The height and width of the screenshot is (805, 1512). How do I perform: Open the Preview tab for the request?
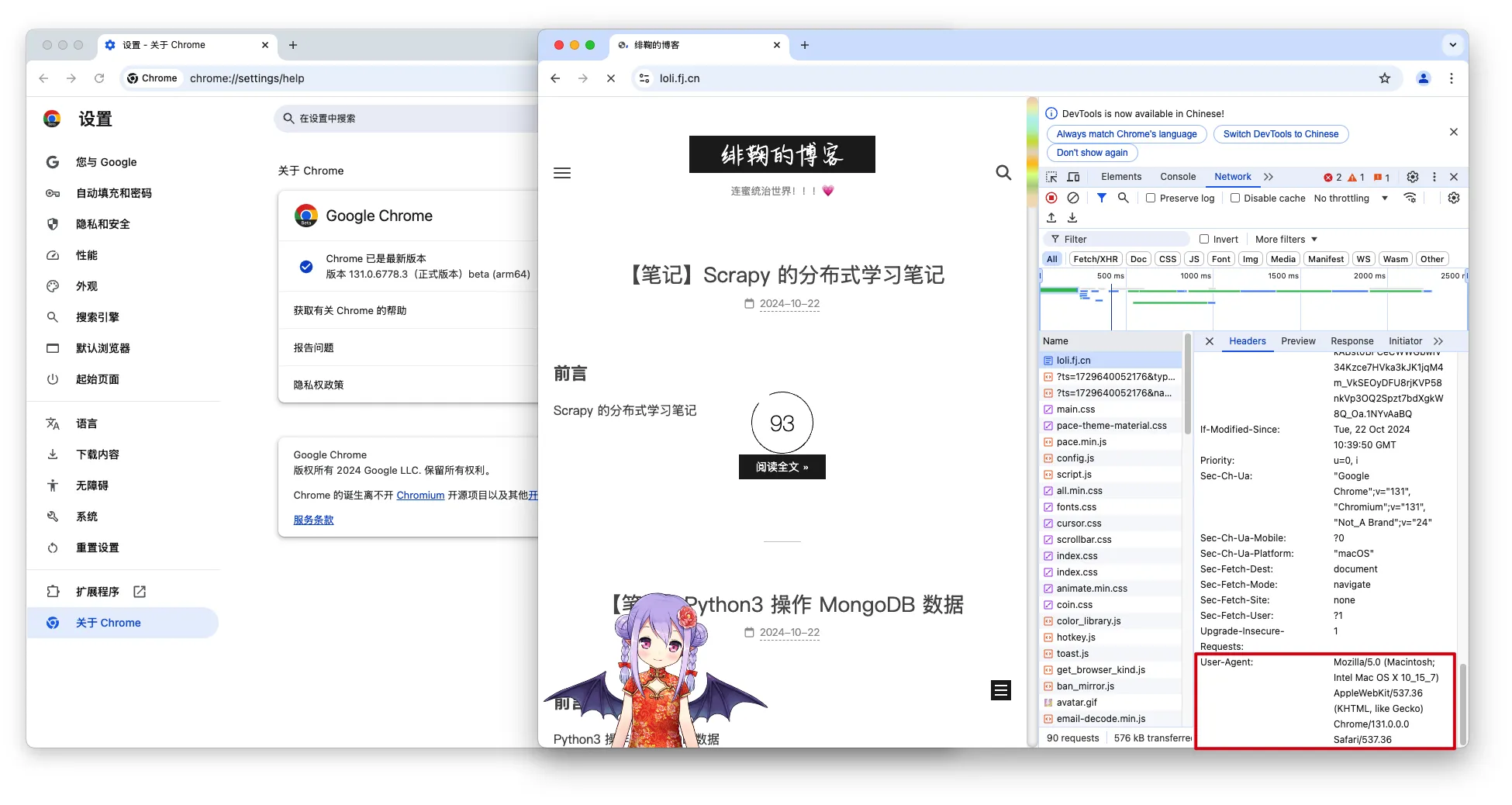pyautogui.click(x=1298, y=341)
